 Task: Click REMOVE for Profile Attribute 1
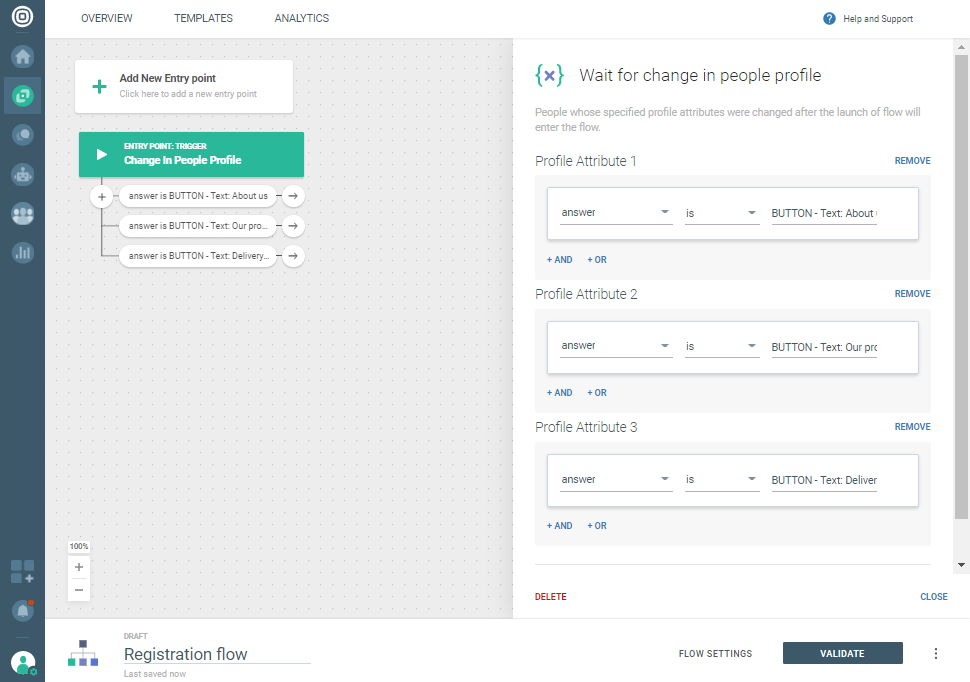pos(912,161)
